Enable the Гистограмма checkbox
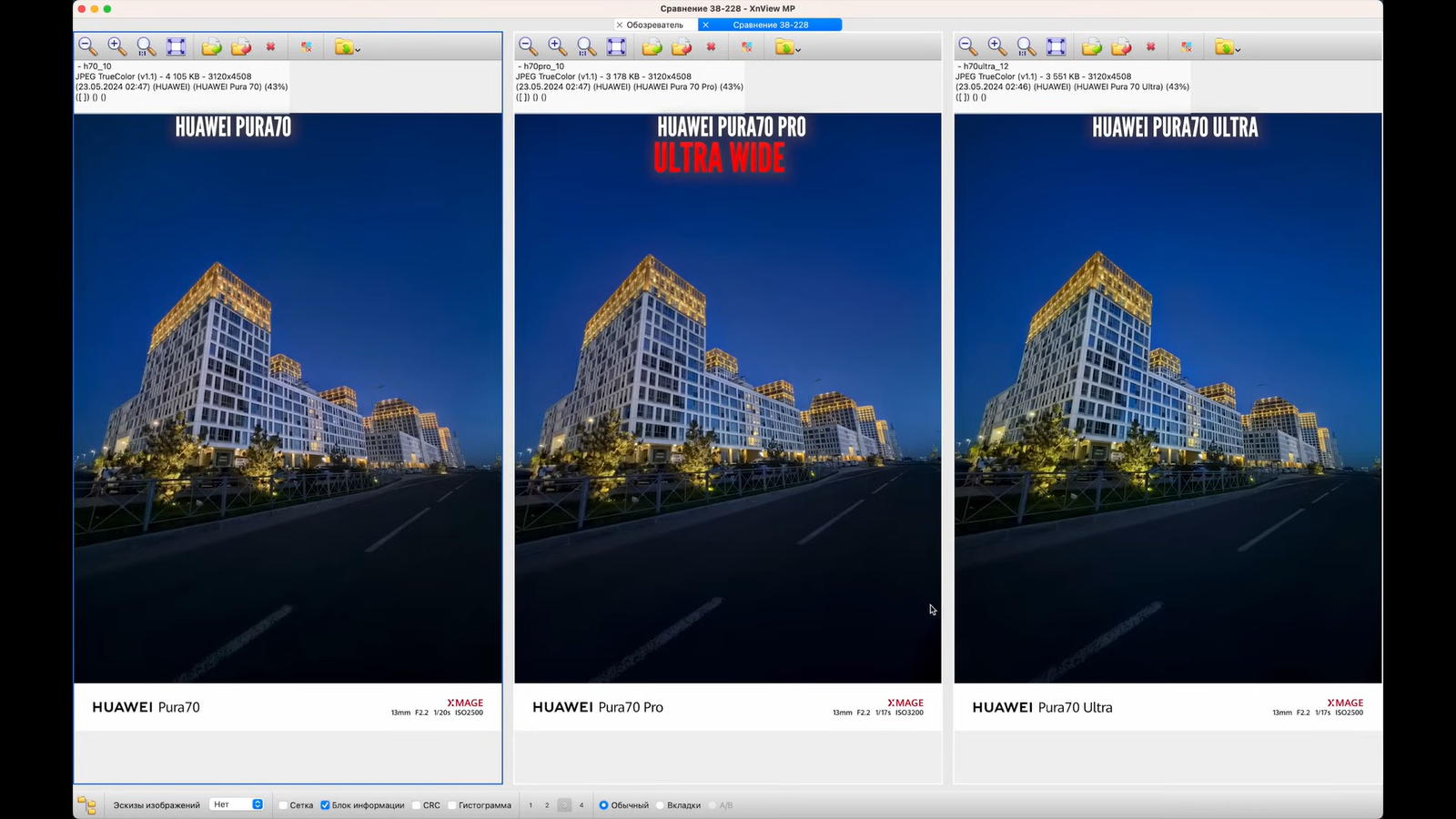 [x=452, y=805]
